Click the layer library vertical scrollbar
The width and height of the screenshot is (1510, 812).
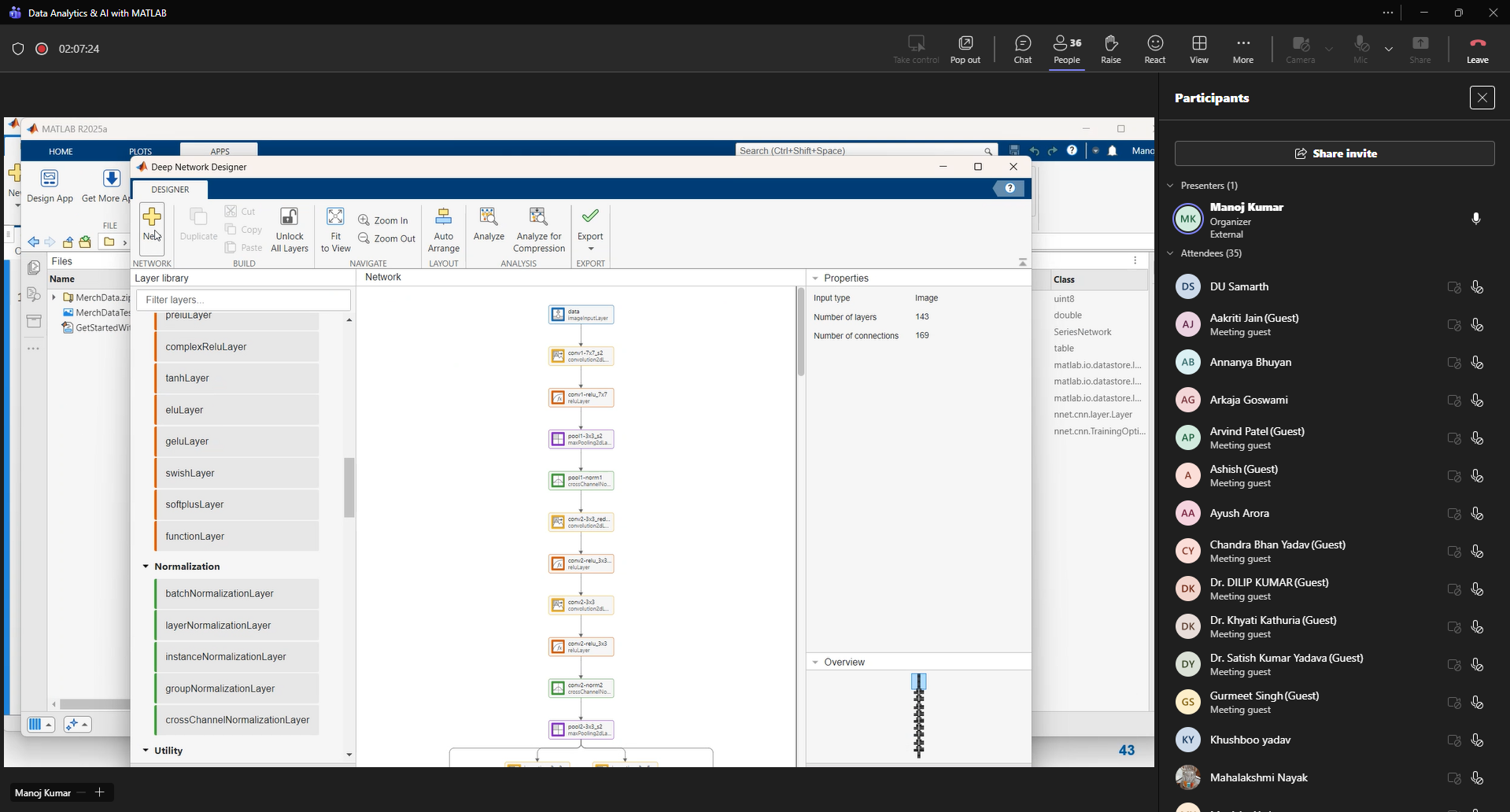pyautogui.click(x=349, y=488)
